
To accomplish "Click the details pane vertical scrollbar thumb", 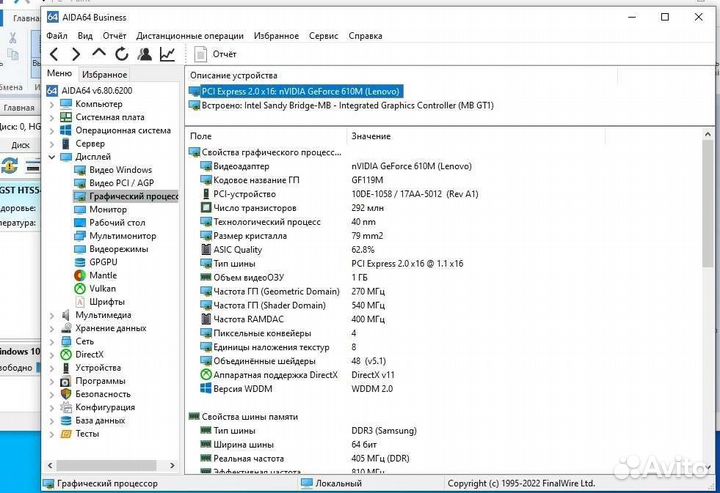I will click(x=707, y=204).
